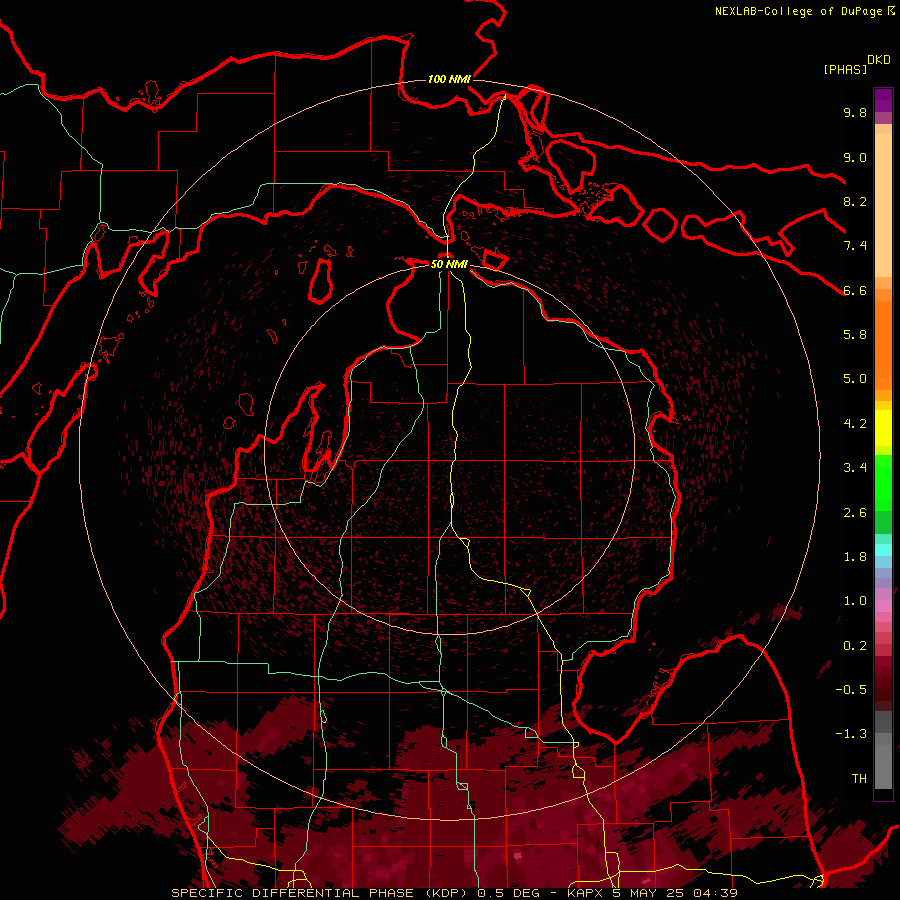Click the 5 MAY 25 04:39 timestamp

coord(675,893)
